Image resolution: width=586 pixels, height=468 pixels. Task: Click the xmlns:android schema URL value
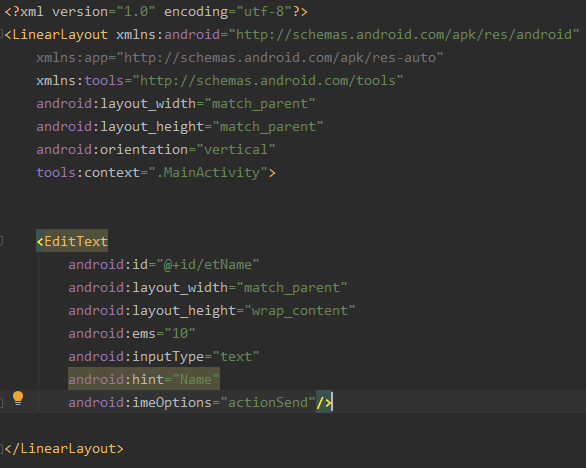point(404,35)
